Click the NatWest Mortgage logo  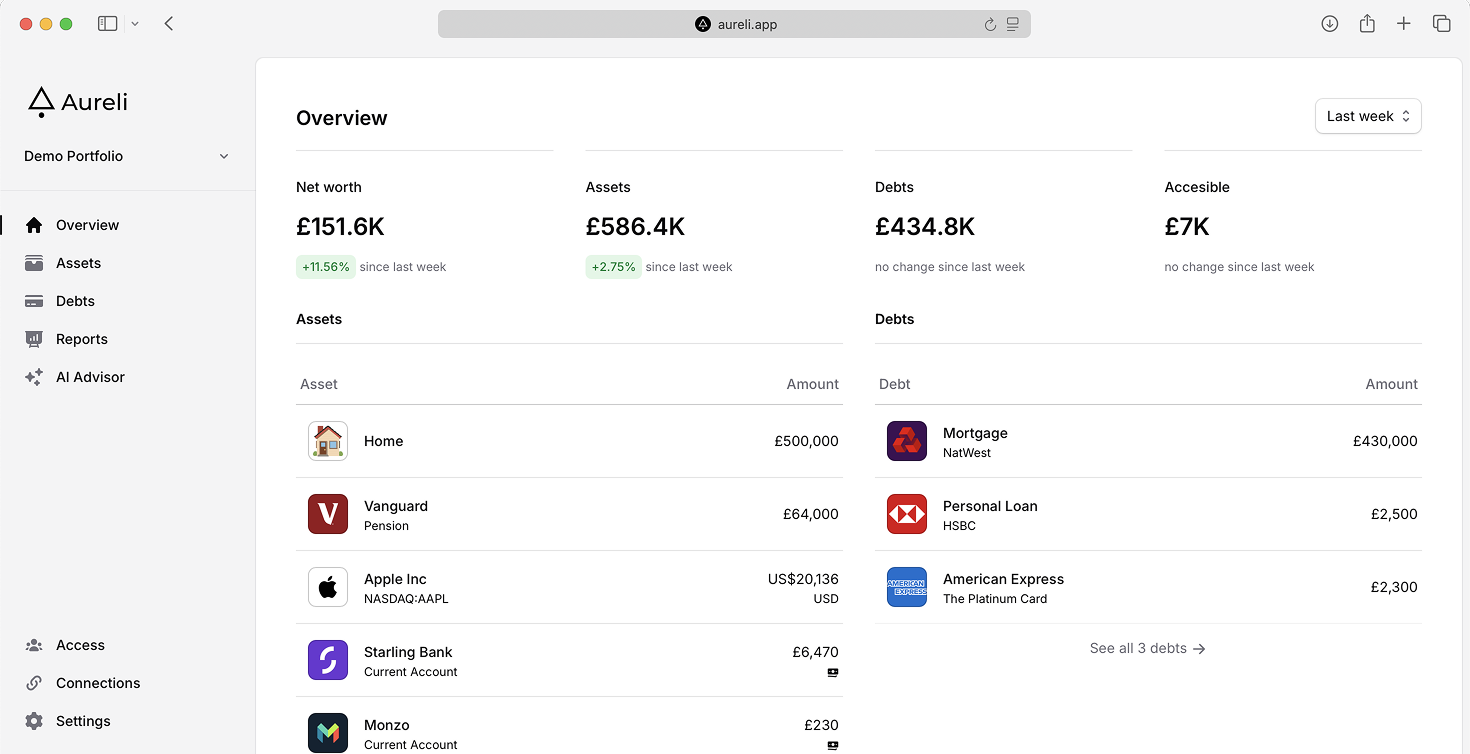pos(907,441)
